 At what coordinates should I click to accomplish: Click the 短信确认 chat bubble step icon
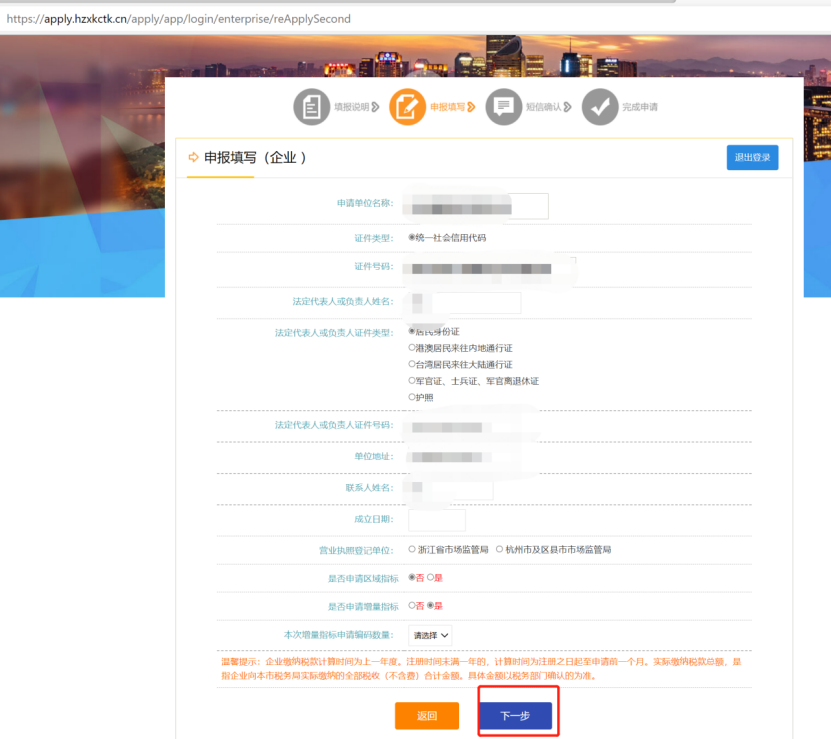[x=503, y=107]
